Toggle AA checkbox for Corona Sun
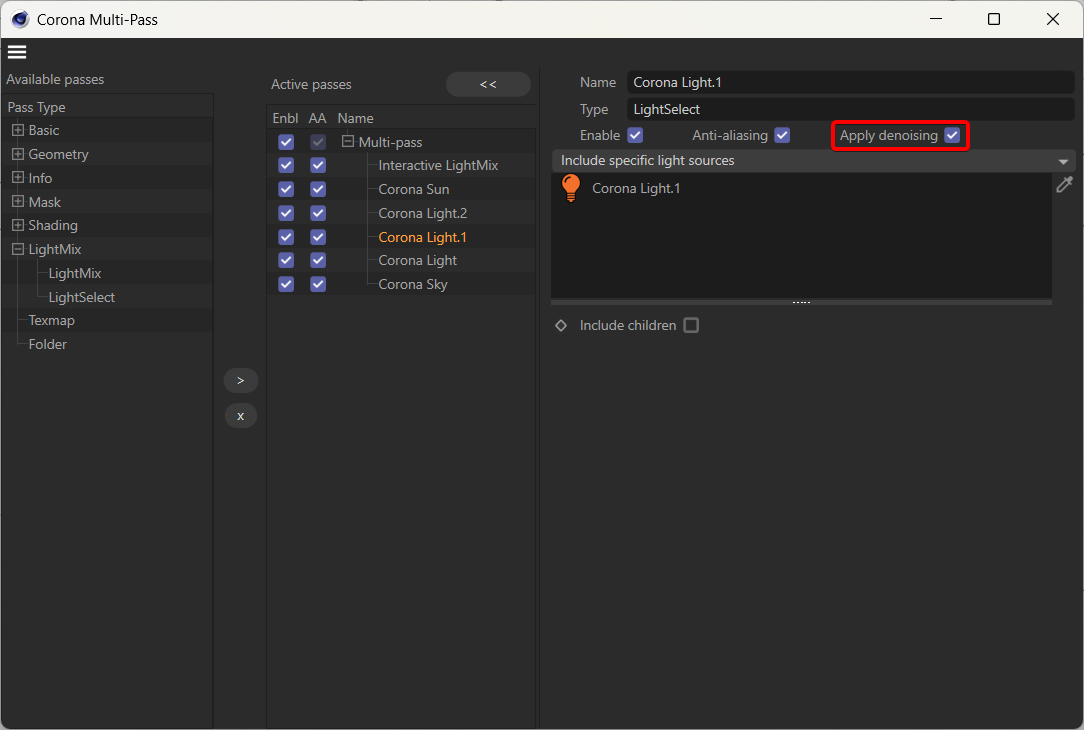Image resolution: width=1084 pixels, height=730 pixels. pyautogui.click(x=318, y=189)
